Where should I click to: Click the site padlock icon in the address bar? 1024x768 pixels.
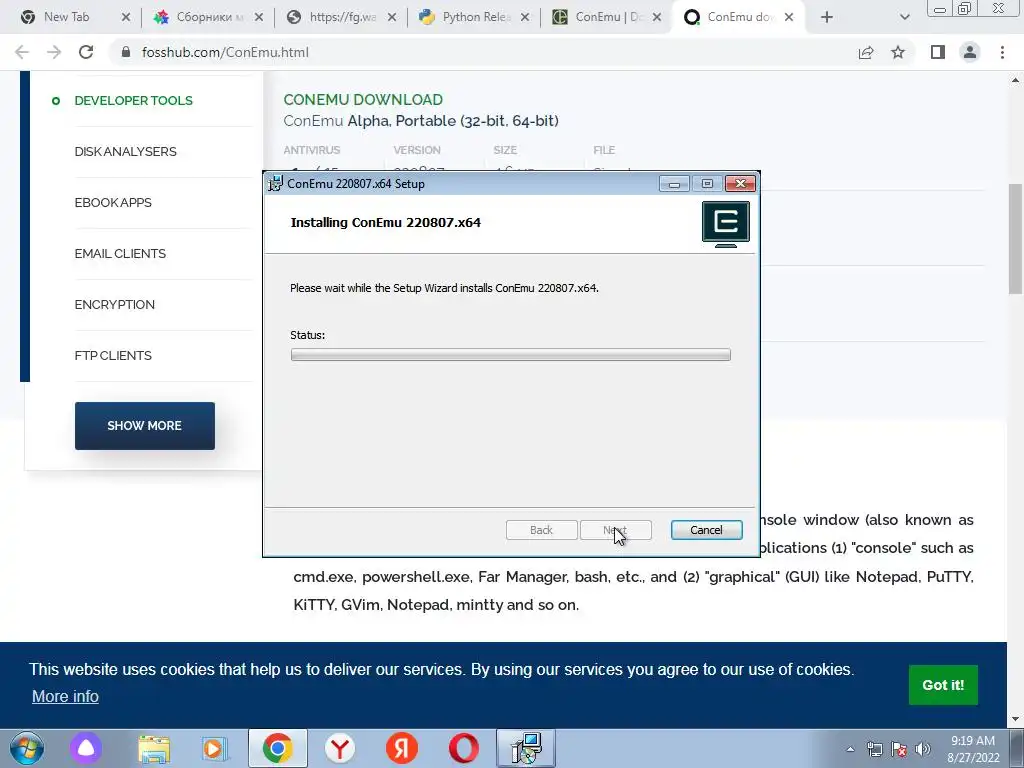126,52
